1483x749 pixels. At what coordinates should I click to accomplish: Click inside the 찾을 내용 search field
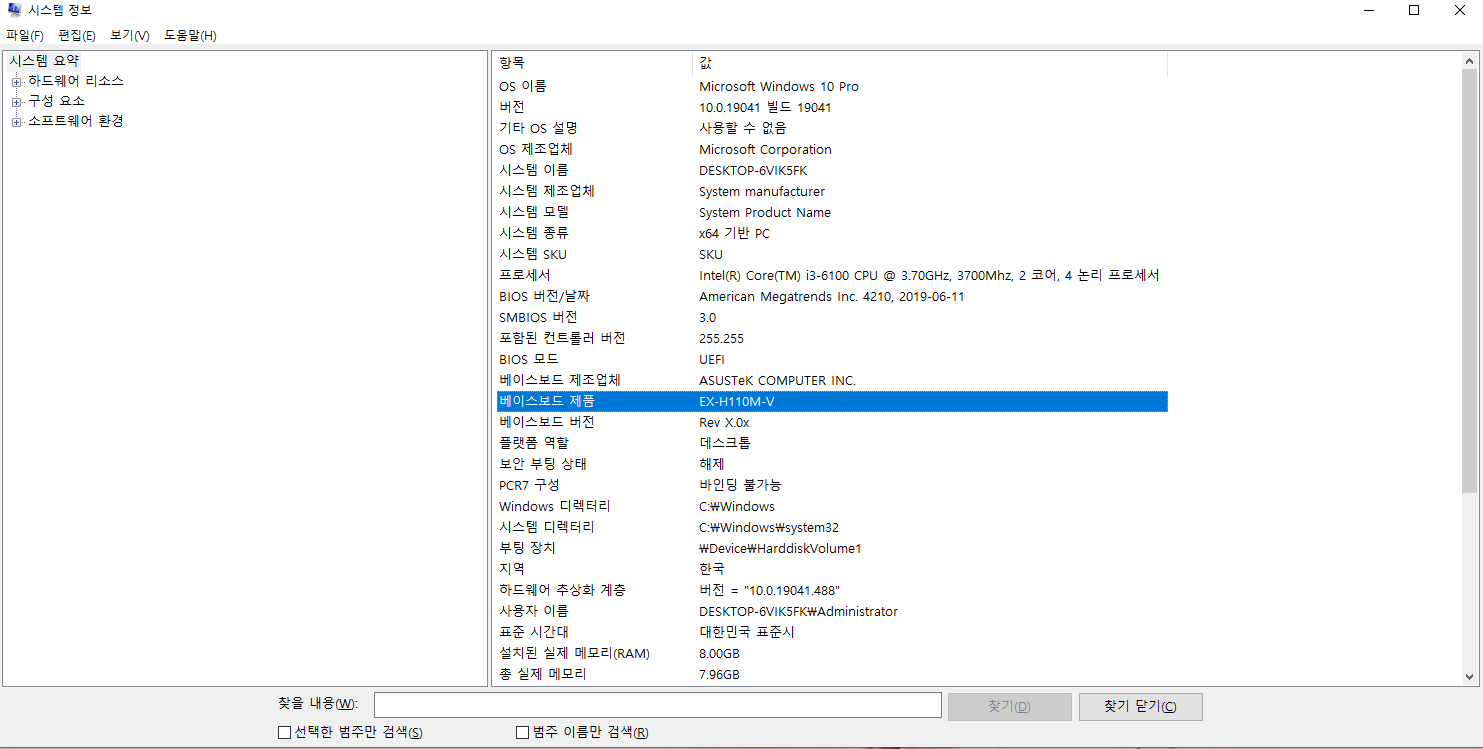[x=657, y=705]
